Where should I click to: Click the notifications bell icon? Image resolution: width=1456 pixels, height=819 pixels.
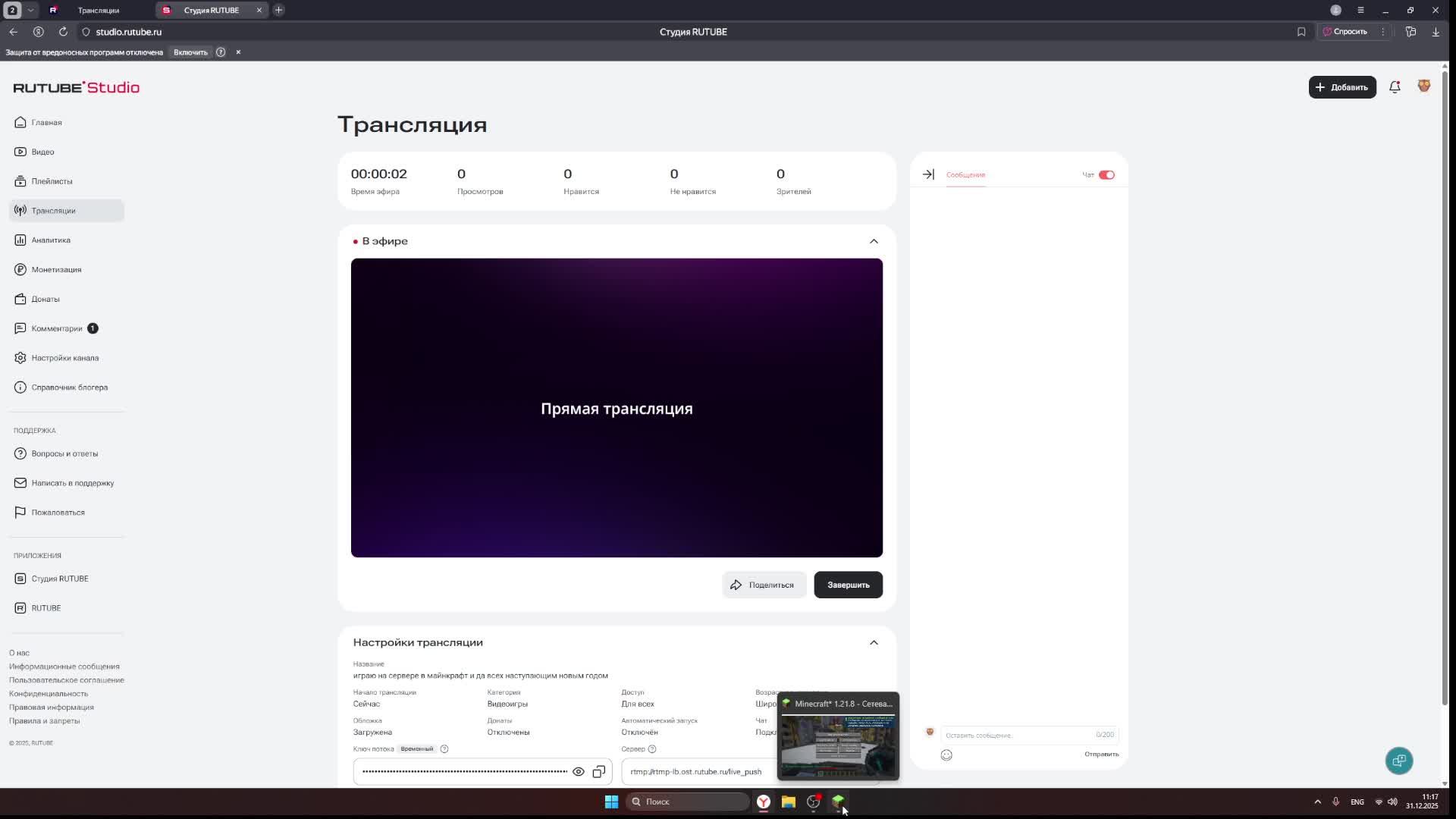coord(1394,87)
